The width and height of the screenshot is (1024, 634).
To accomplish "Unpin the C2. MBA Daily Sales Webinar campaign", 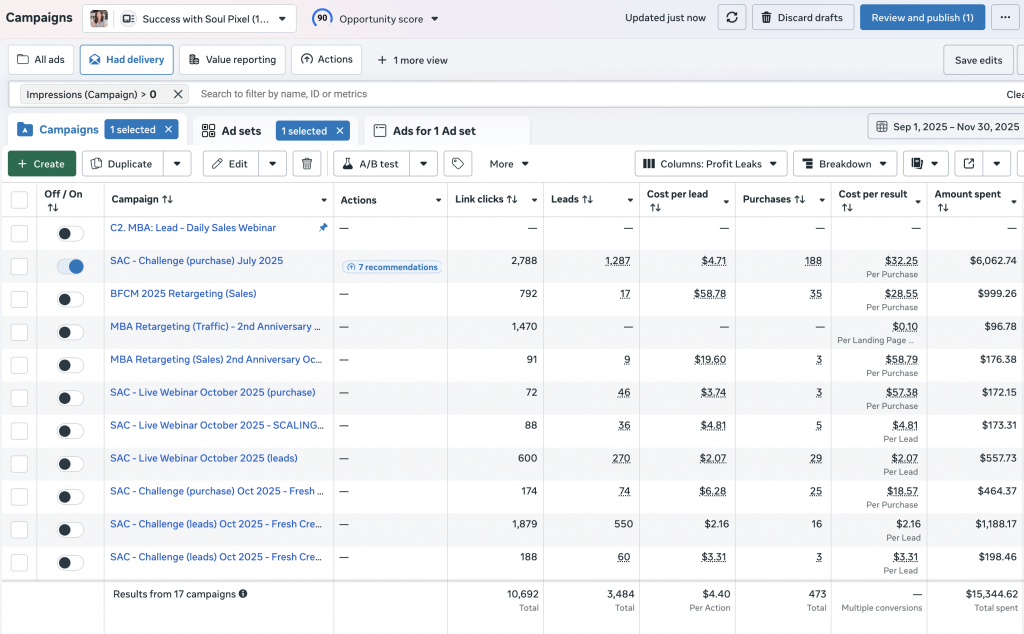I will point(323,227).
